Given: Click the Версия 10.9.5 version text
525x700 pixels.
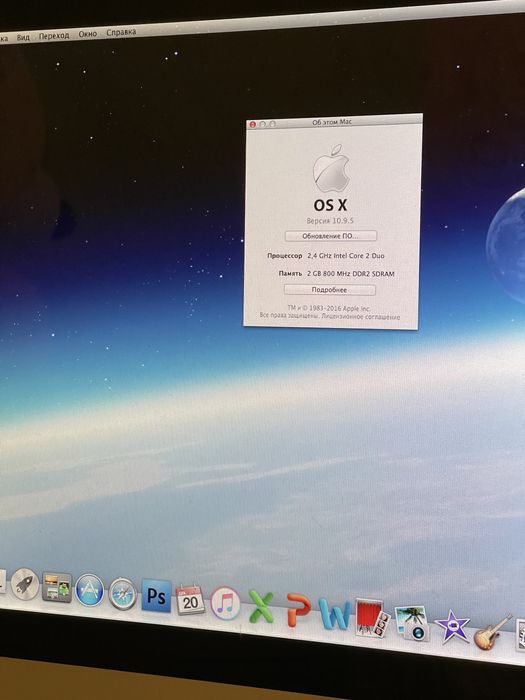Looking at the screenshot, I should pyautogui.click(x=330, y=221).
